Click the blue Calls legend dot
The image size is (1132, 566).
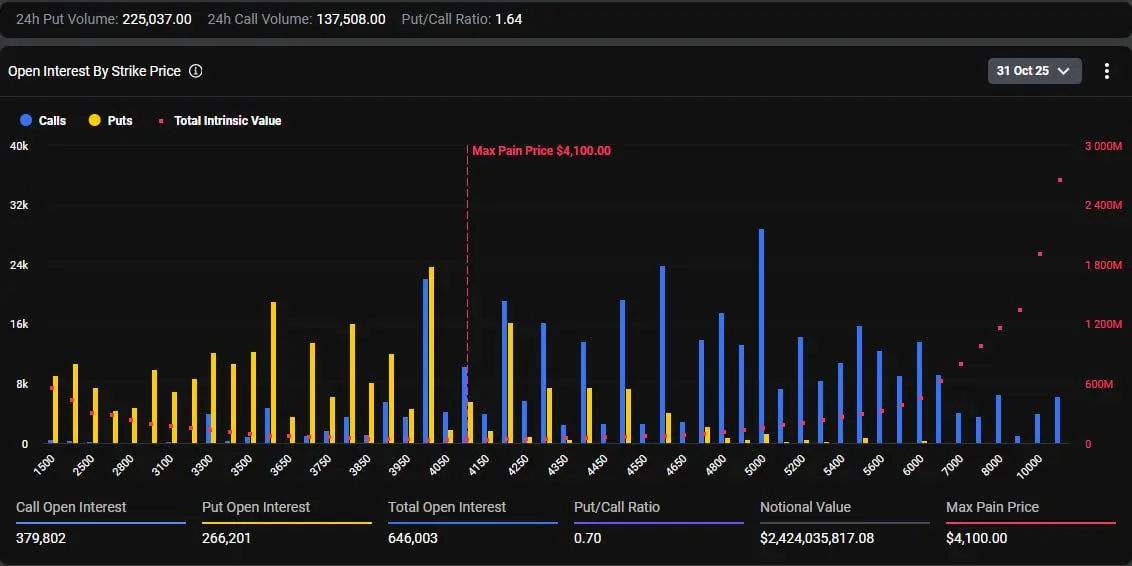click(26, 120)
